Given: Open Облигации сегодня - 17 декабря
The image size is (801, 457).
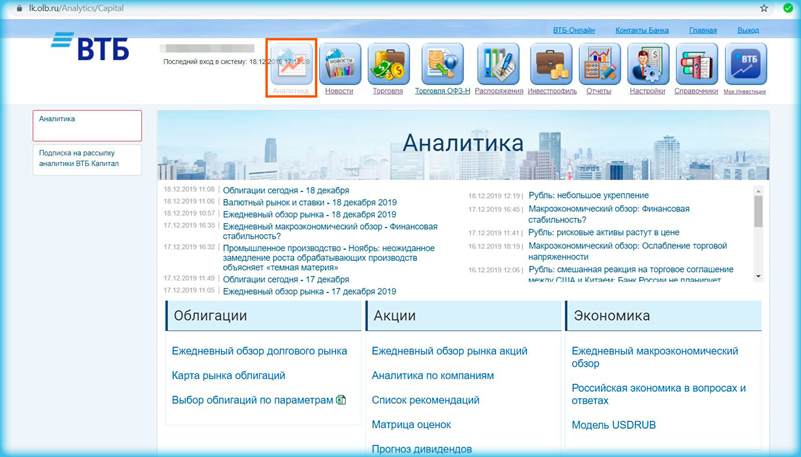Looking at the screenshot, I should tap(286, 280).
